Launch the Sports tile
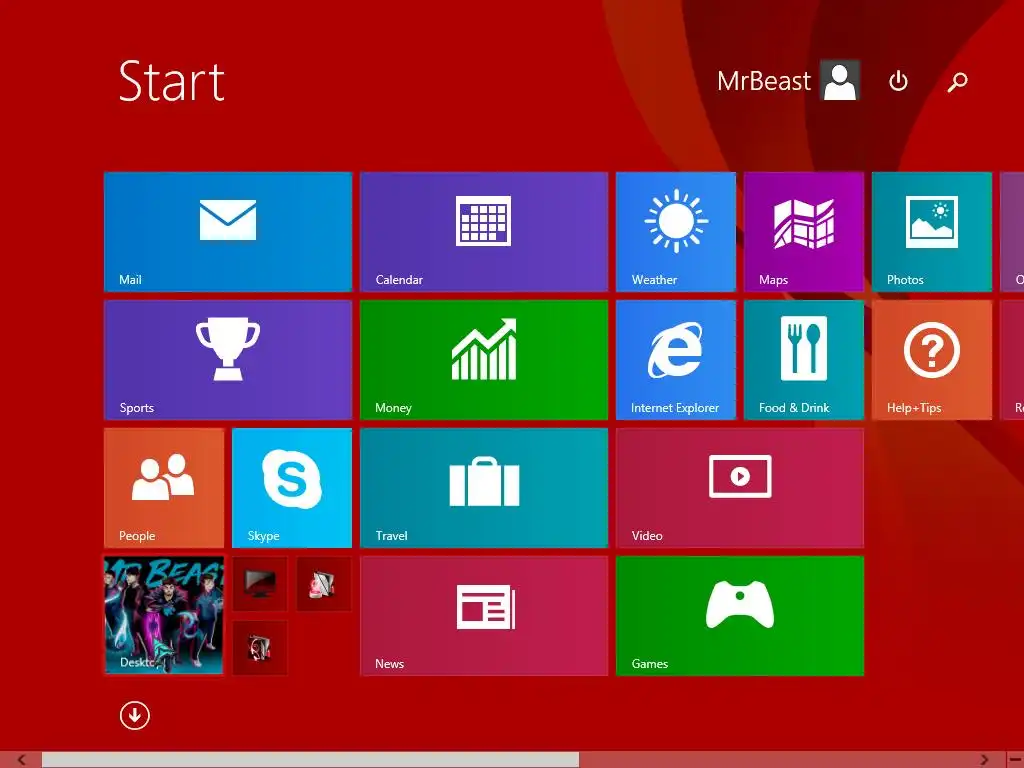 228,360
